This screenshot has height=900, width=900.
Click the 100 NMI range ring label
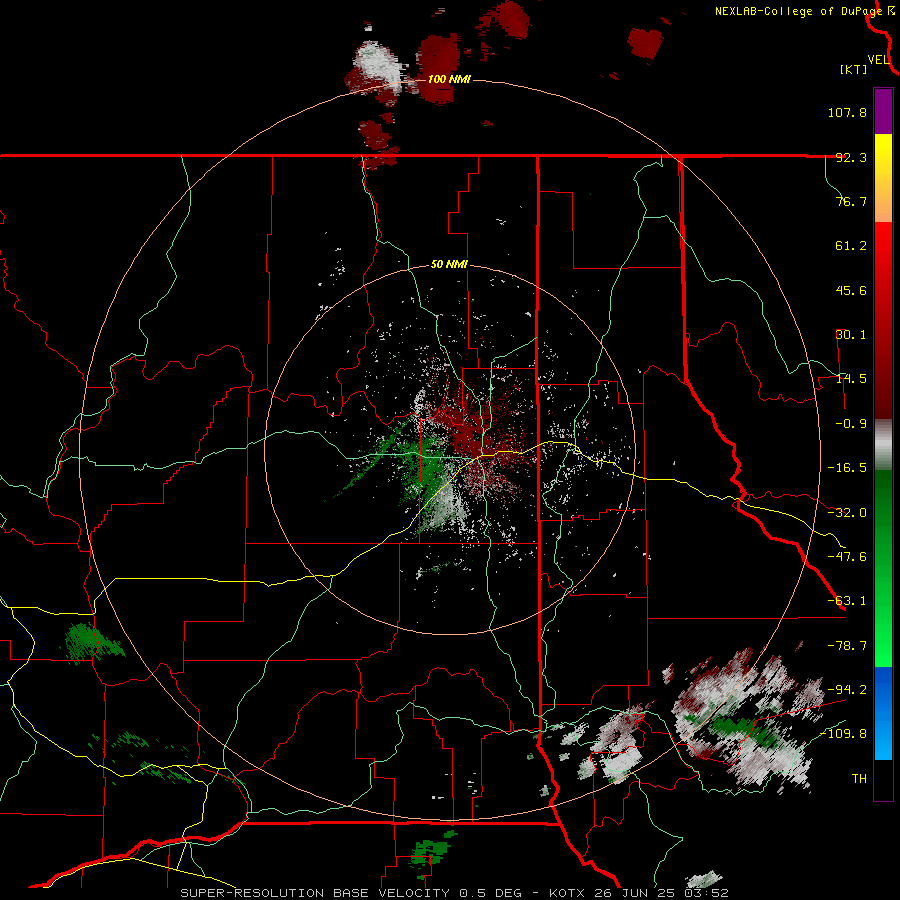(449, 79)
